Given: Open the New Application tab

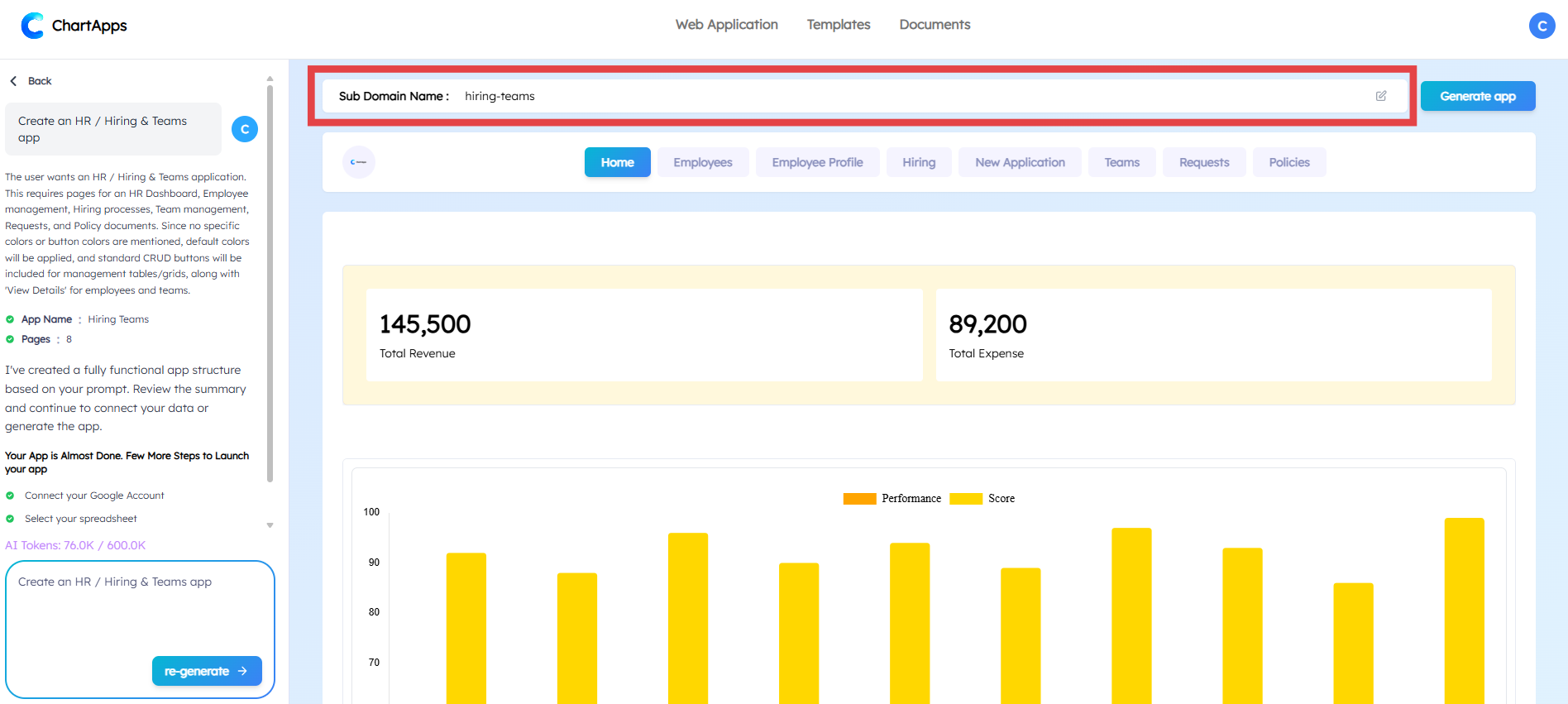Looking at the screenshot, I should coord(1020,162).
